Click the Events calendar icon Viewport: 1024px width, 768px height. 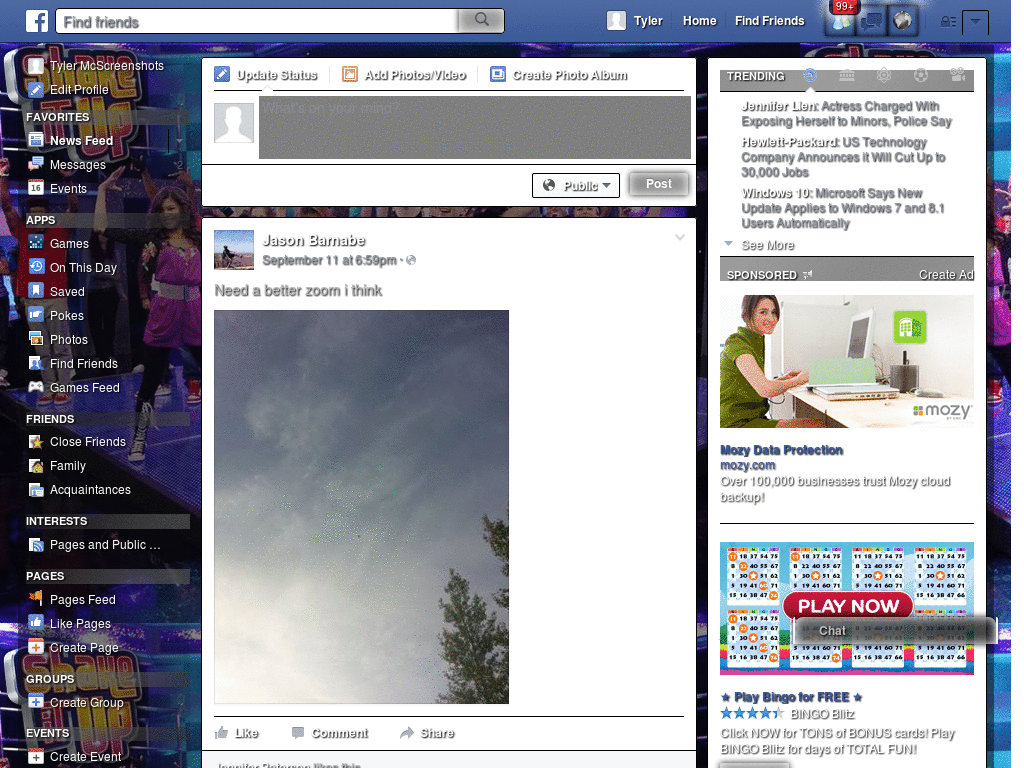point(36,188)
